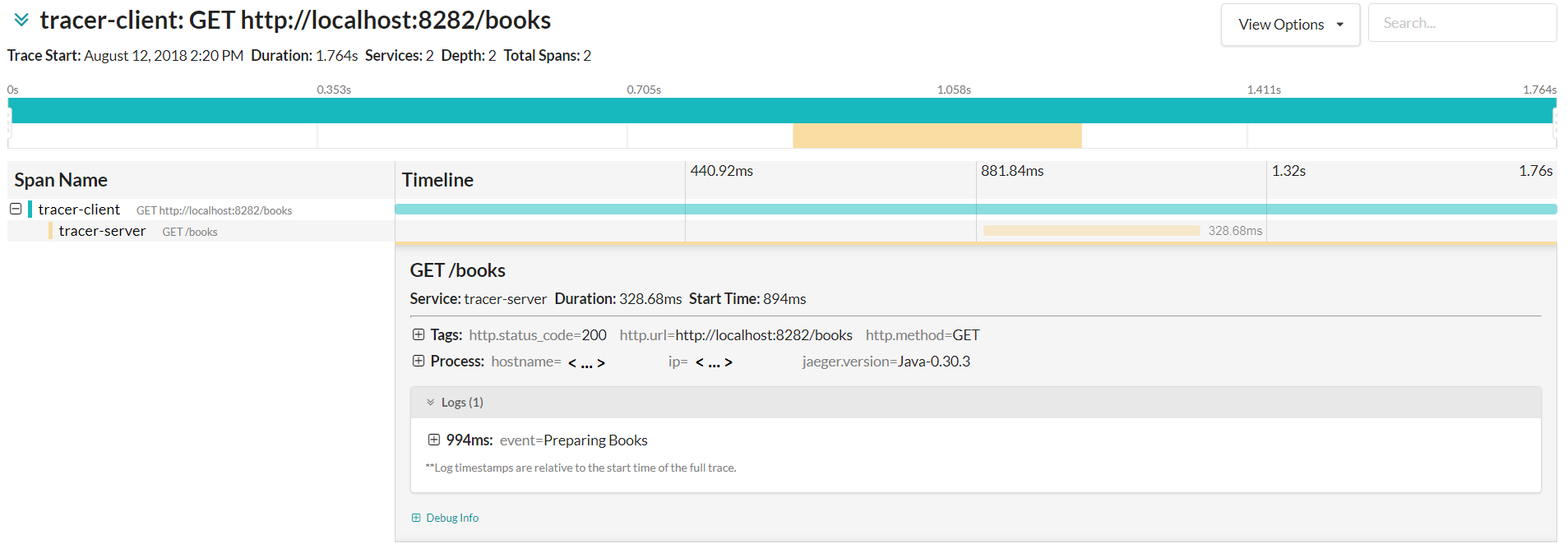
Task: Expand the 994ms log entry
Action: point(434,440)
